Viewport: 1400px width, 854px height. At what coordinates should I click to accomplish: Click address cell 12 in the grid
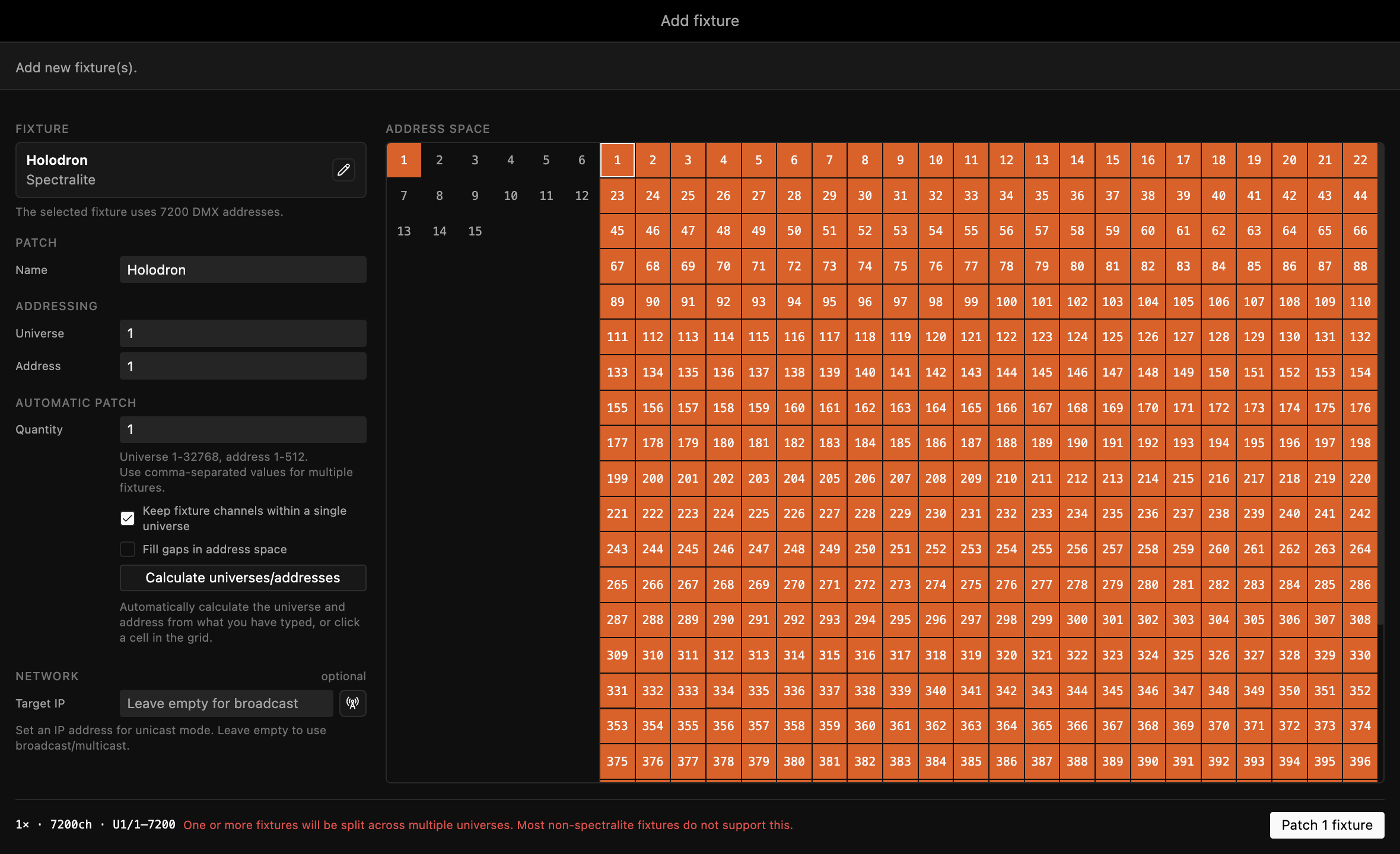1007,160
